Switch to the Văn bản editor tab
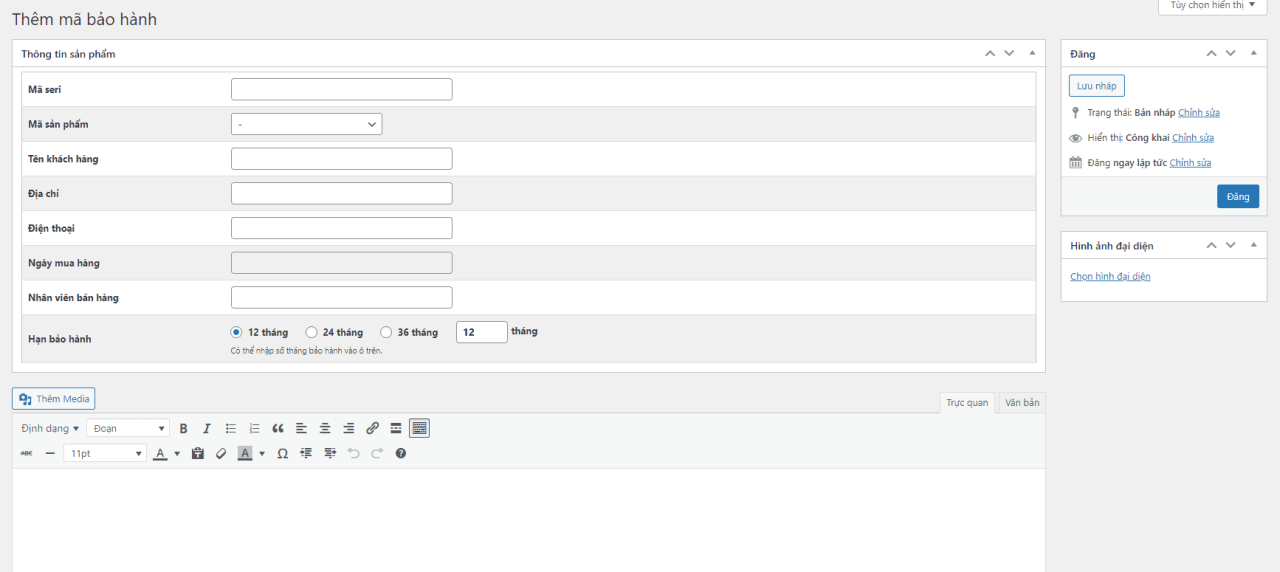This screenshot has height=572, width=1280. tap(1022, 402)
